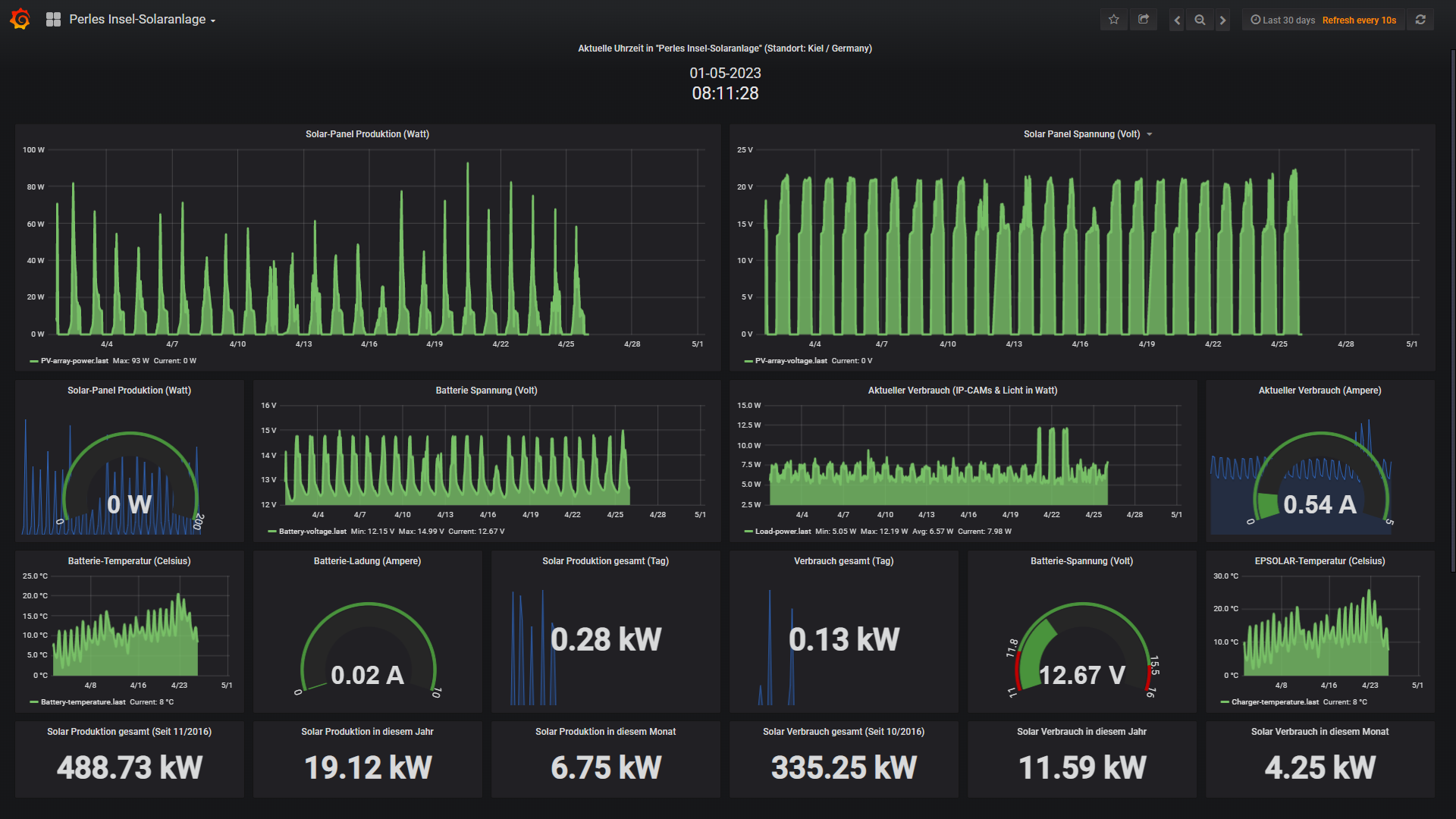Star this dashboard as favorite

[x=1113, y=20]
